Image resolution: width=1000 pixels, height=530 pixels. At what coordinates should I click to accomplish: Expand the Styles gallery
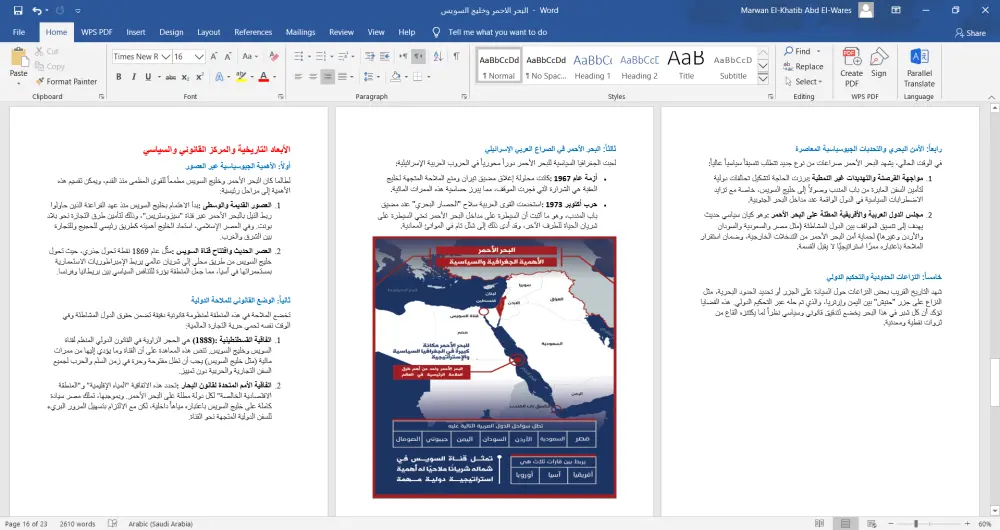pyautogui.click(x=763, y=78)
